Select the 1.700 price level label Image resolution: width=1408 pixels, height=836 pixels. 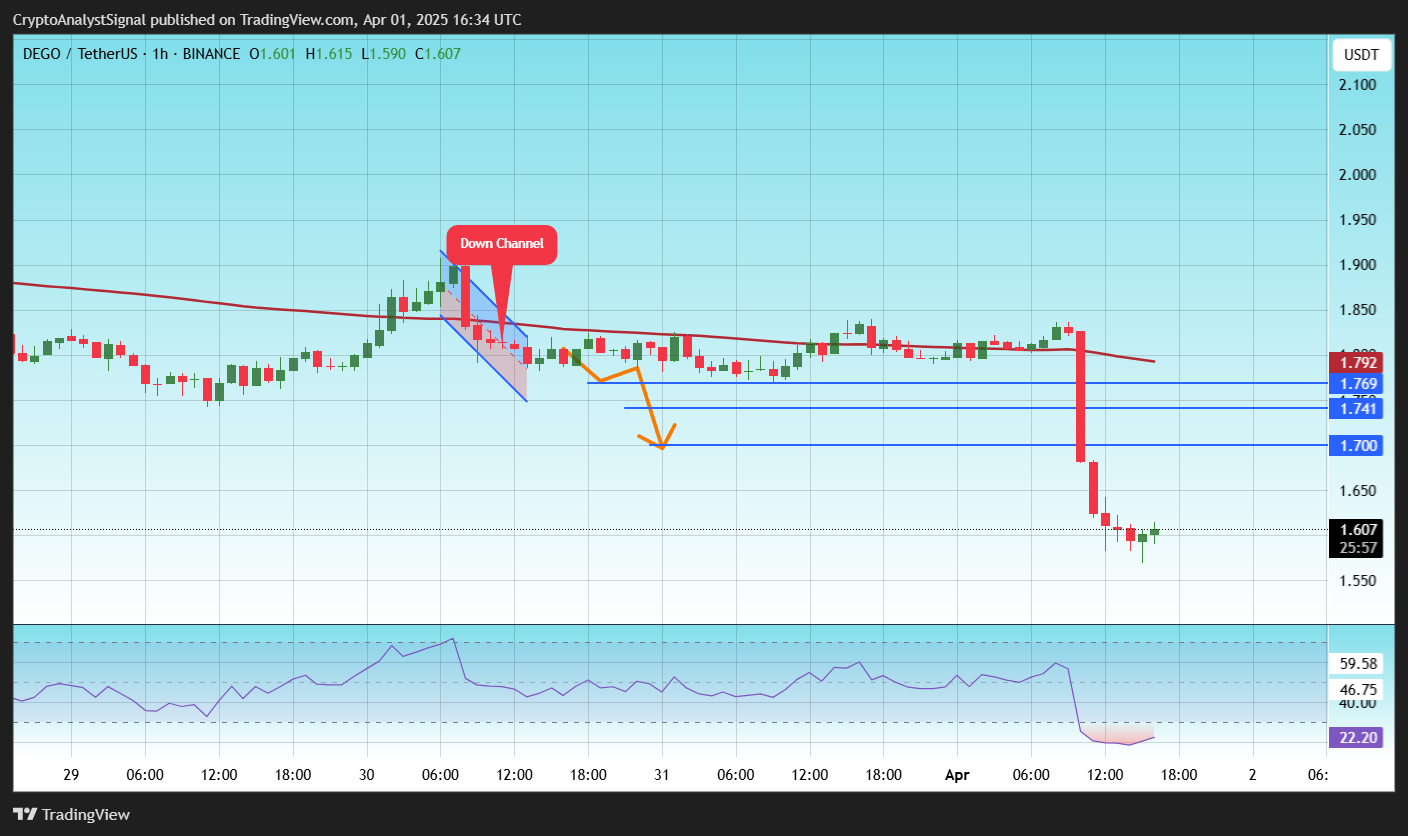[x=1356, y=445]
